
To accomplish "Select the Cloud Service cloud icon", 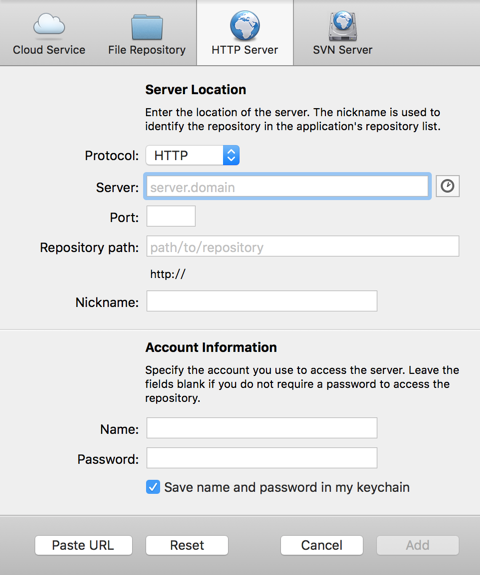I will tap(49, 25).
